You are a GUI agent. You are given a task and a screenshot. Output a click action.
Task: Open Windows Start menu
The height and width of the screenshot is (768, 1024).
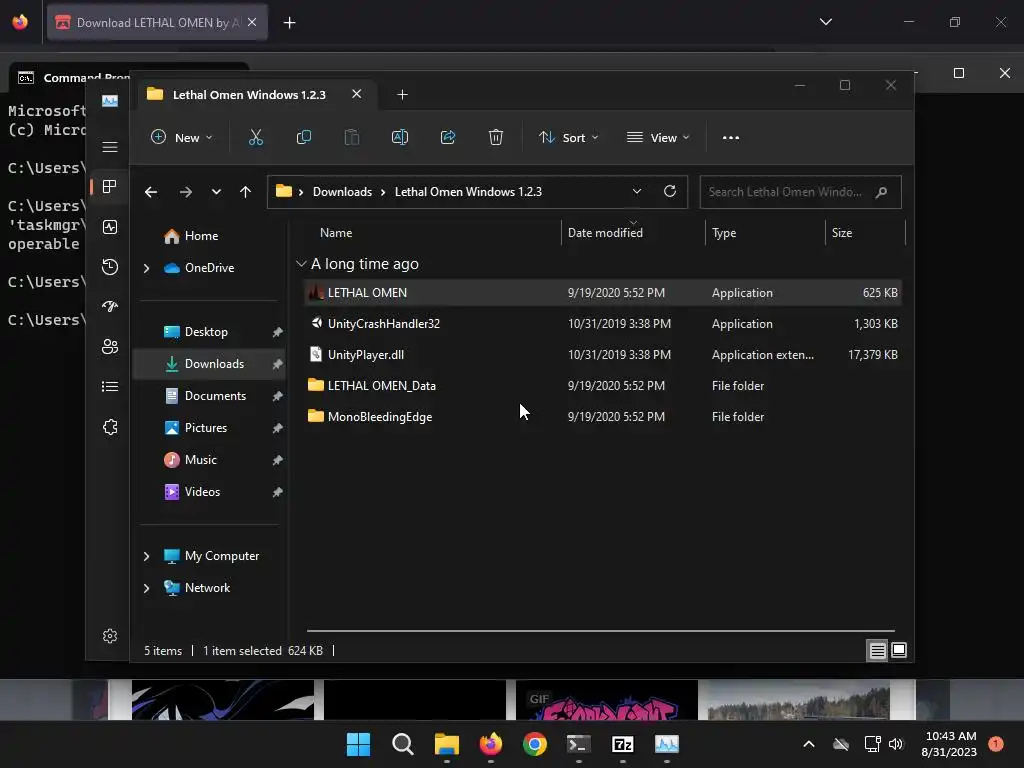pyautogui.click(x=358, y=744)
